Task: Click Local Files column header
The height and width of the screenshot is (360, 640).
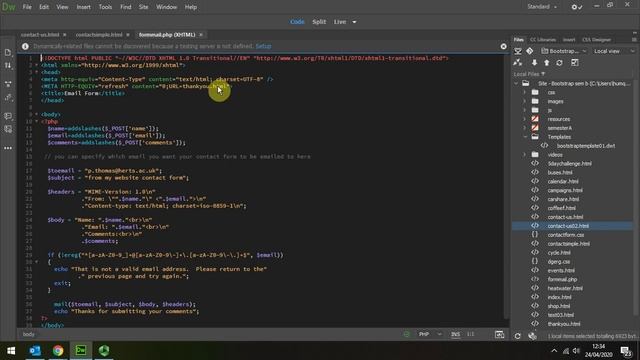Action: click(529, 74)
